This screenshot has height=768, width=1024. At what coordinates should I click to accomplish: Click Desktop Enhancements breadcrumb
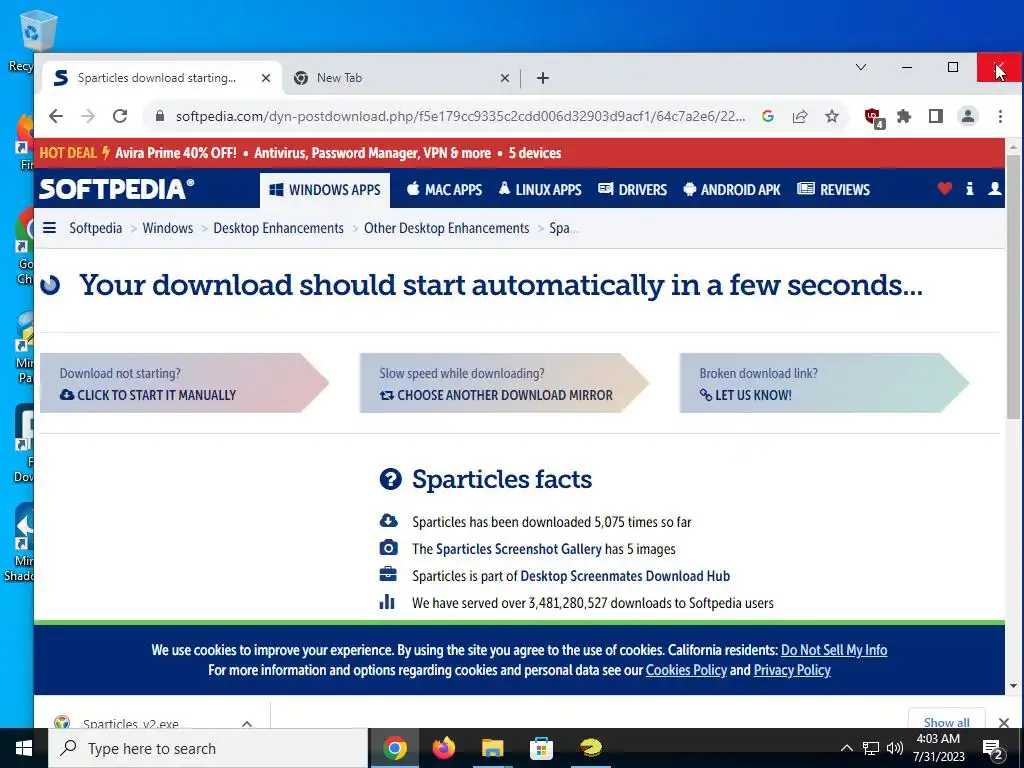278,228
